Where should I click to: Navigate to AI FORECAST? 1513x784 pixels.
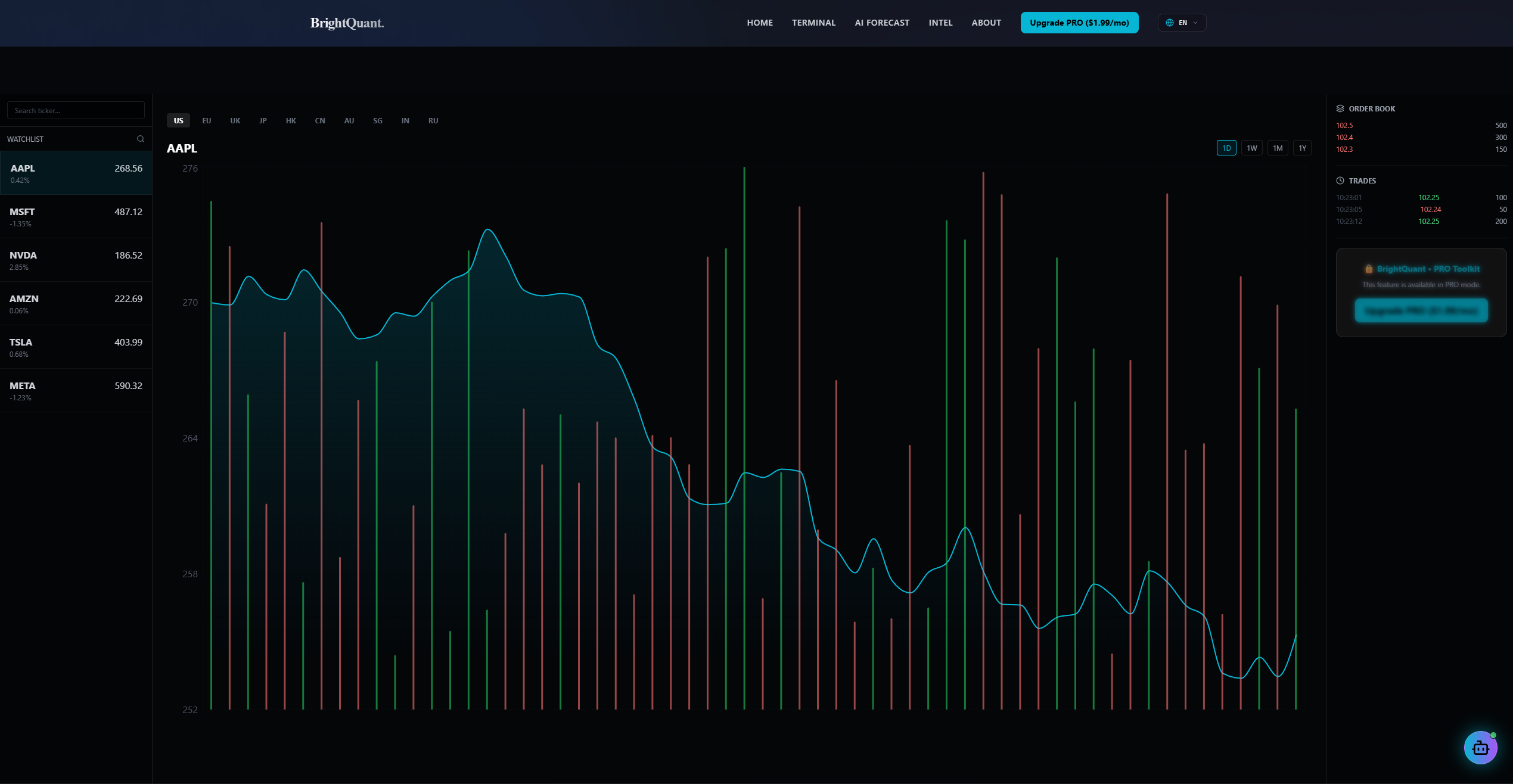[x=882, y=22]
